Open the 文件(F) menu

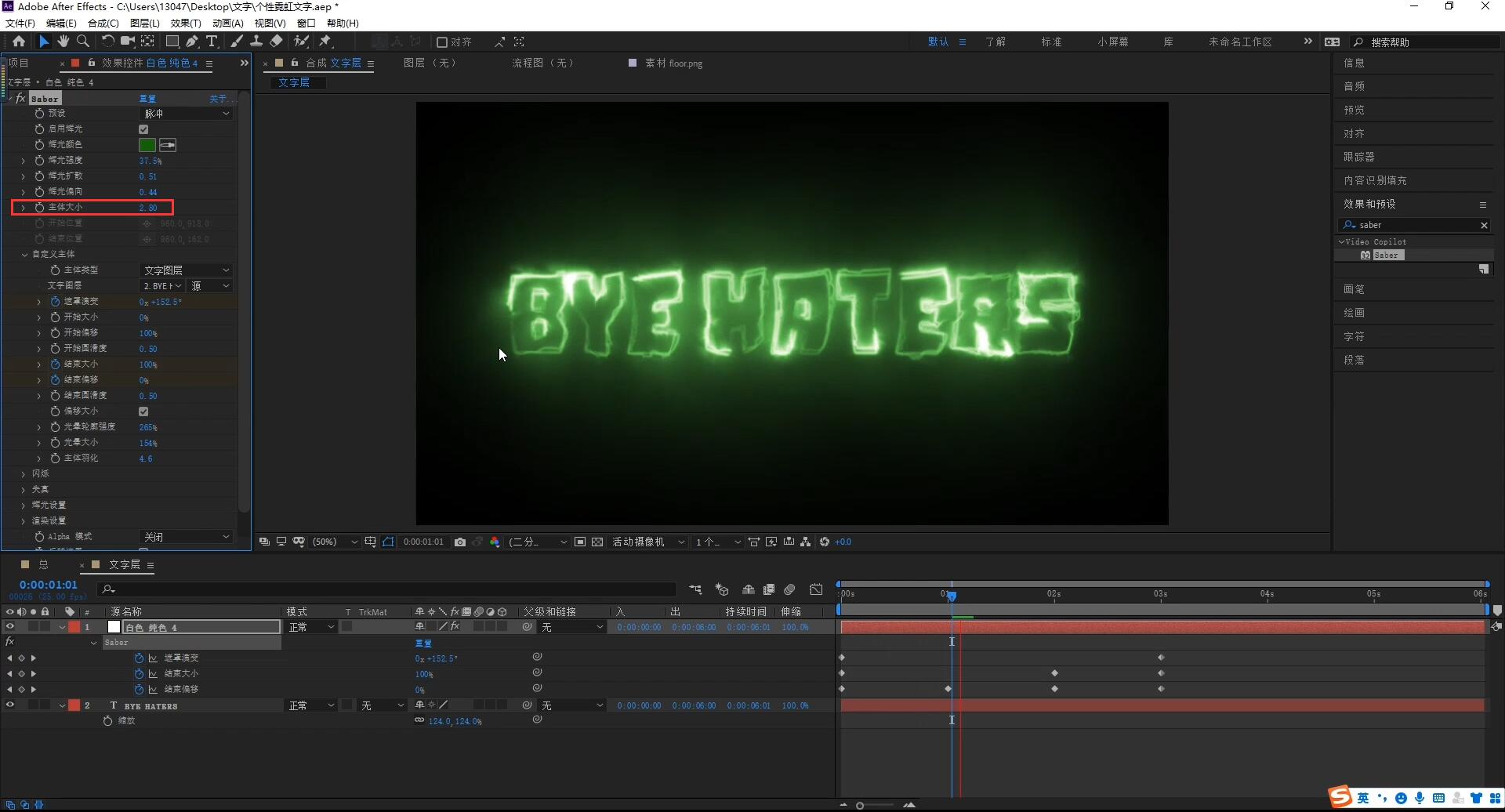click(x=20, y=24)
